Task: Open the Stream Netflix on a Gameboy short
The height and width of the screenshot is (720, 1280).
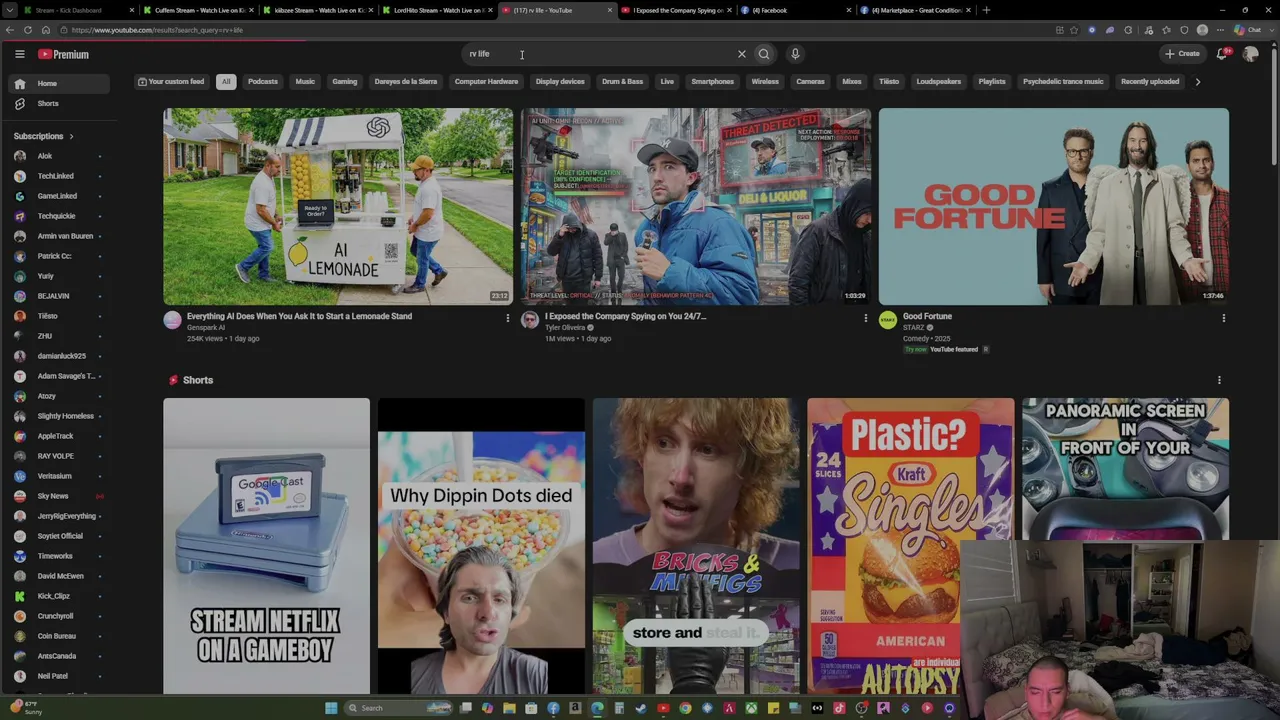Action: point(267,546)
